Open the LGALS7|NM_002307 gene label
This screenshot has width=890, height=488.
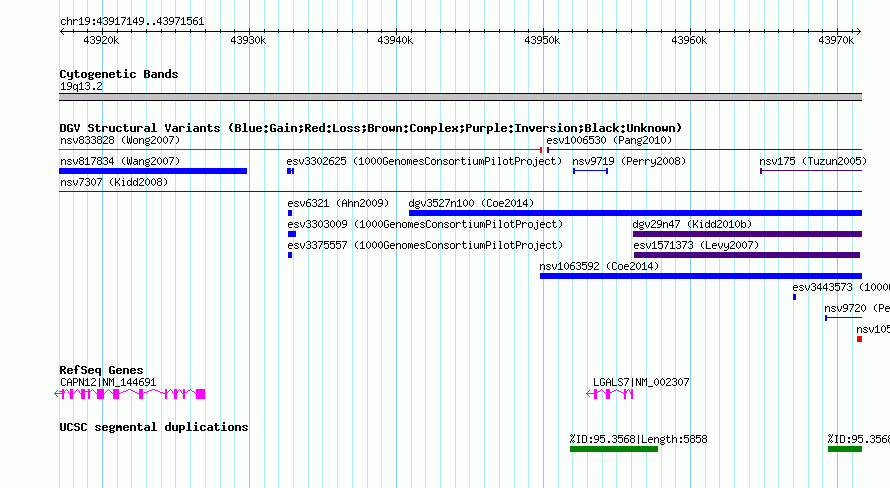pos(641,382)
